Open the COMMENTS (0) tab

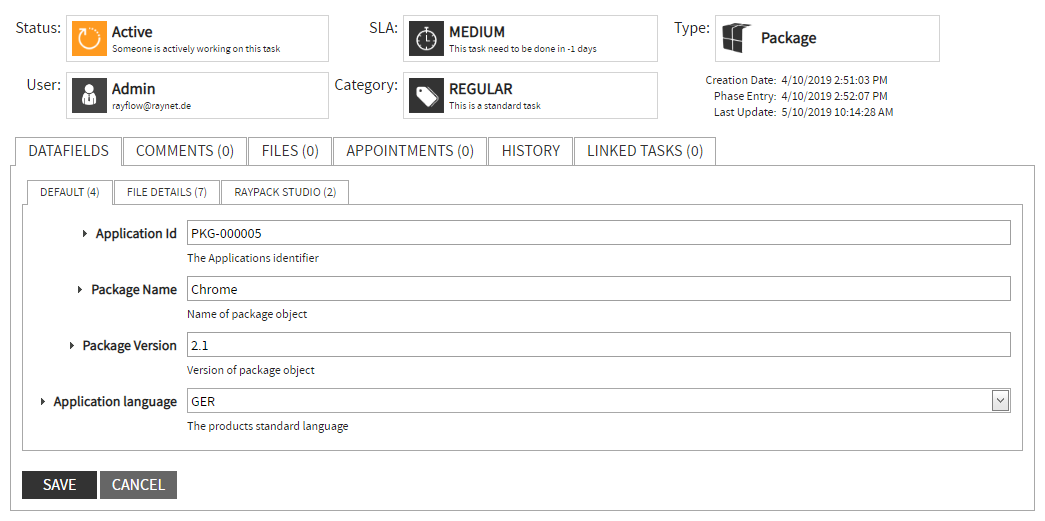coord(185,151)
